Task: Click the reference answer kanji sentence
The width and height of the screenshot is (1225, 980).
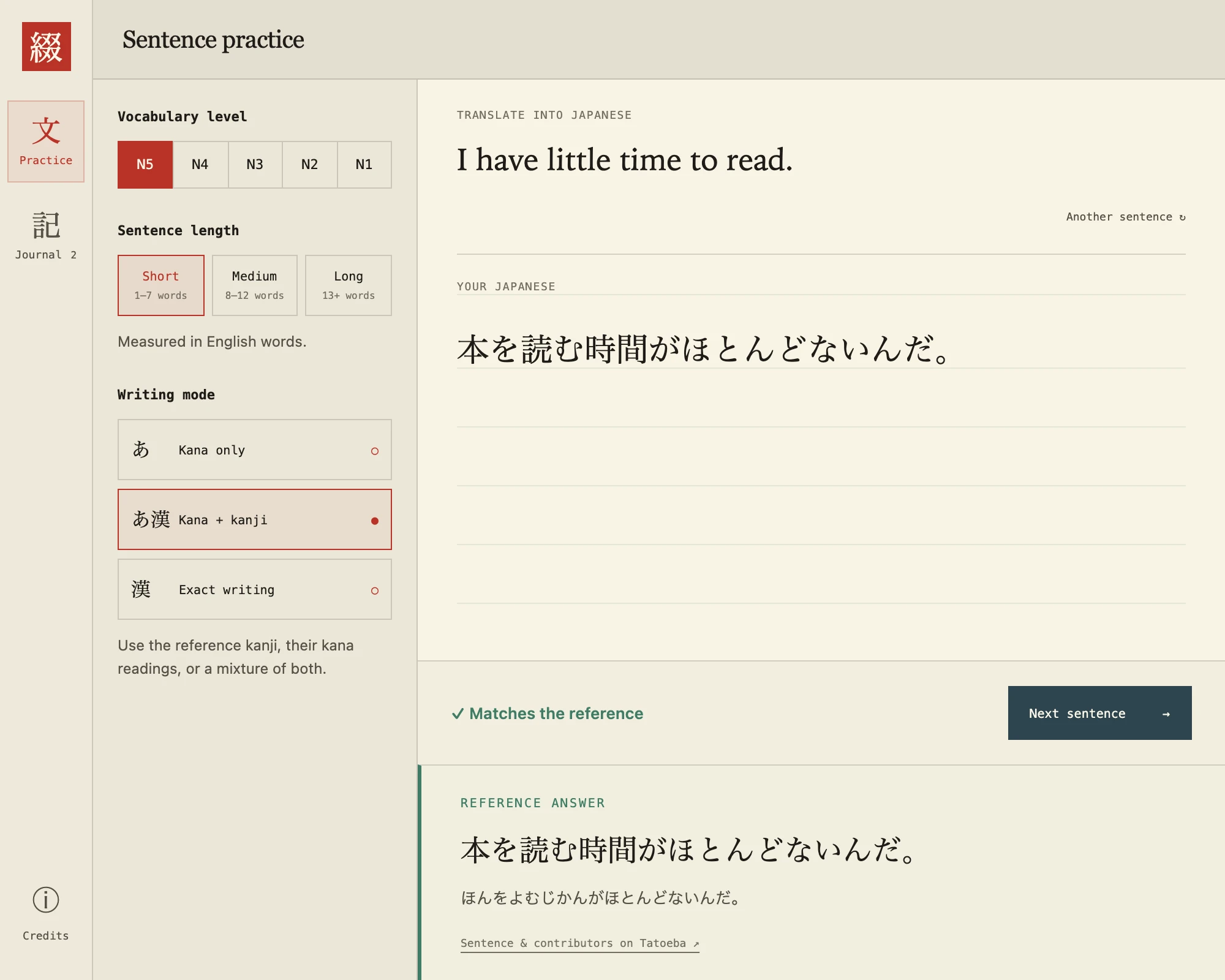Action: [x=689, y=850]
